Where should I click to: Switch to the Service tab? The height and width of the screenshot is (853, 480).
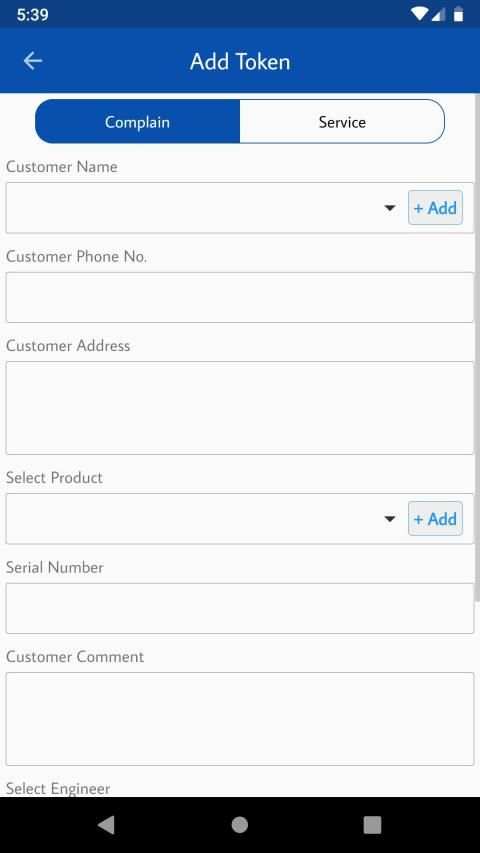click(342, 121)
